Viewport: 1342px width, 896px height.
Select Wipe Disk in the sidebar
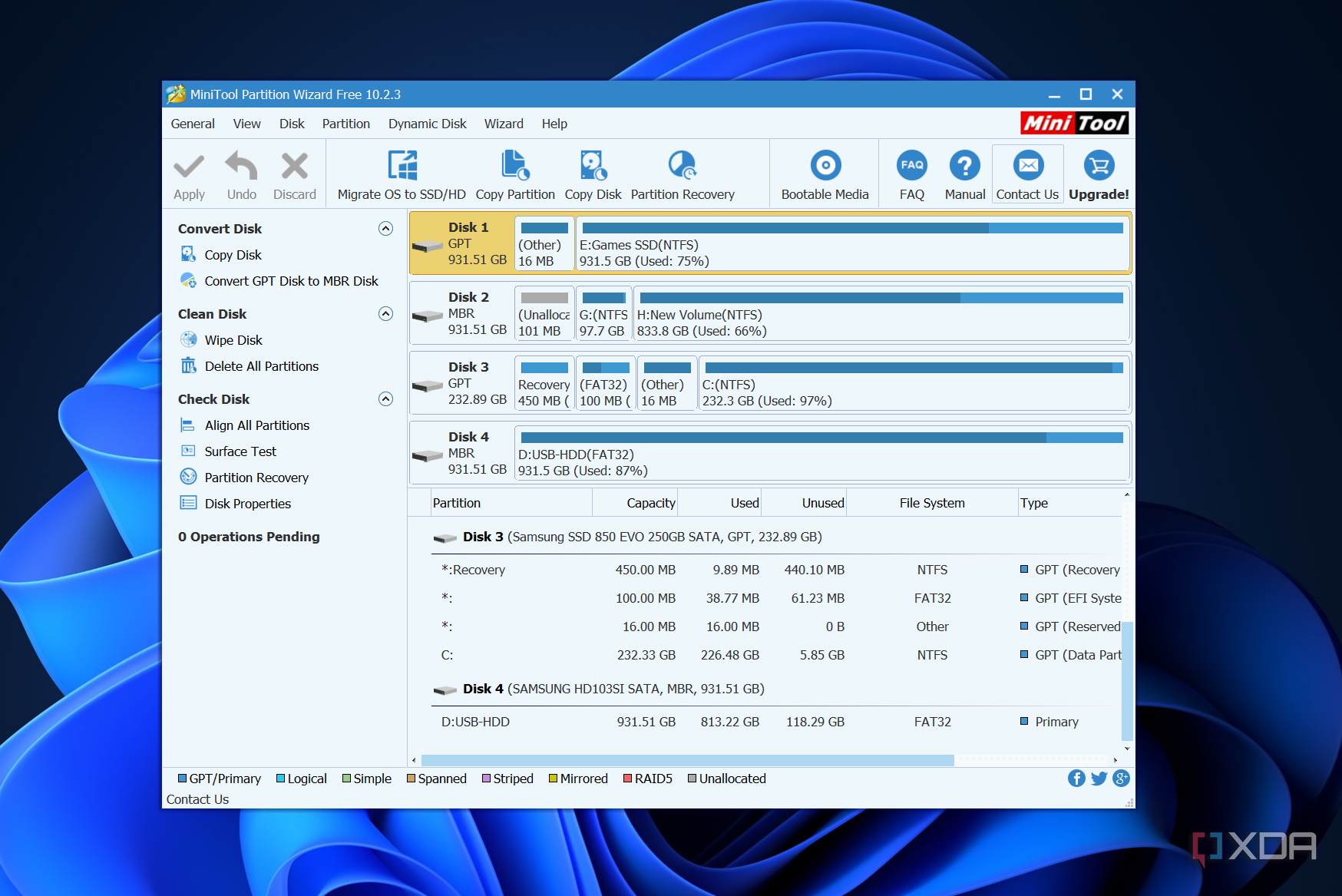click(x=233, y=339)
